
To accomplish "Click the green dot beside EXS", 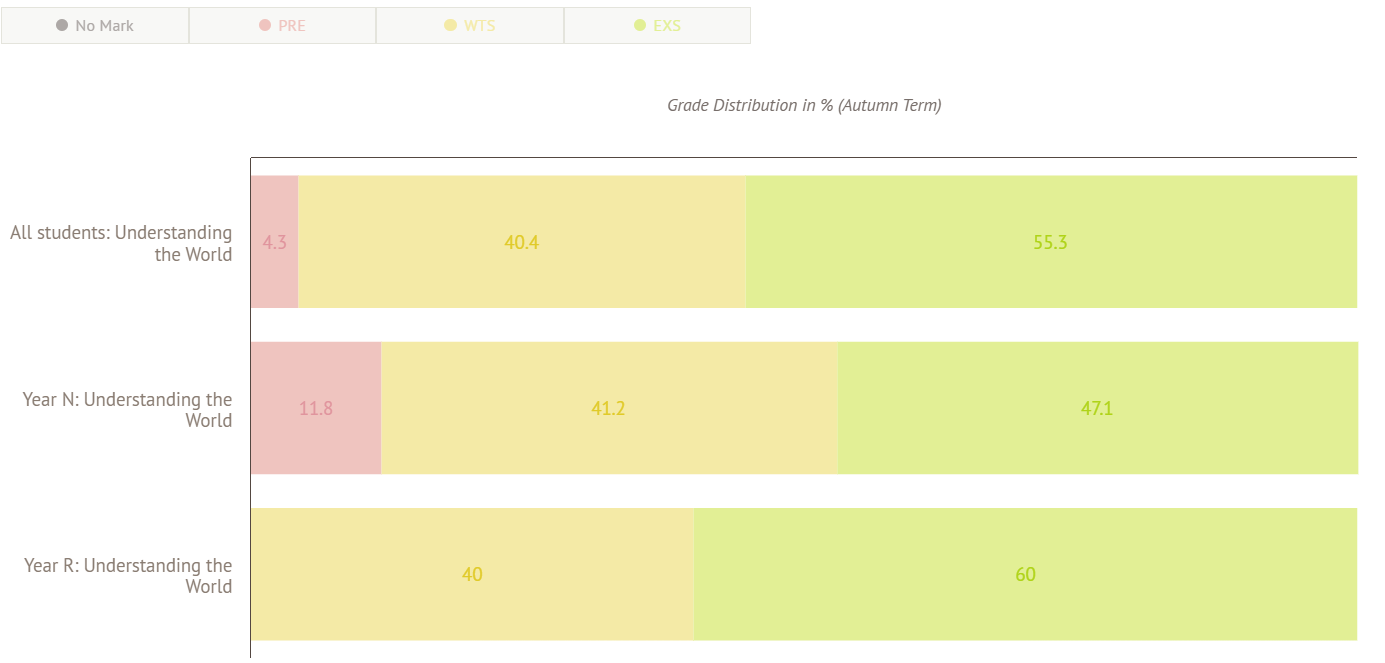I will point(640,25).
